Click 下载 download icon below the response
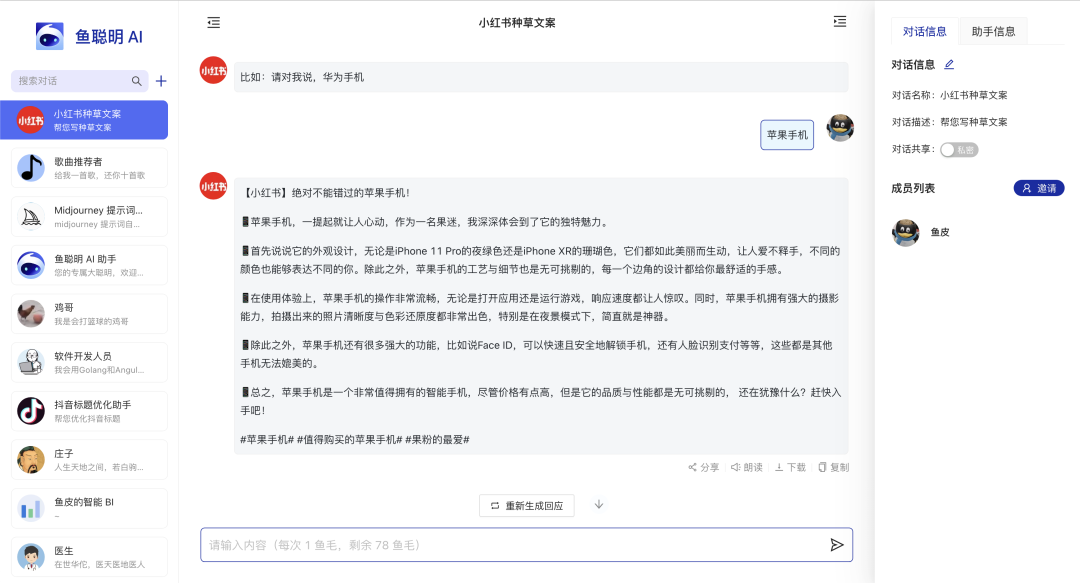Viewport: 1080px width, 583px height. pos(780,467)
